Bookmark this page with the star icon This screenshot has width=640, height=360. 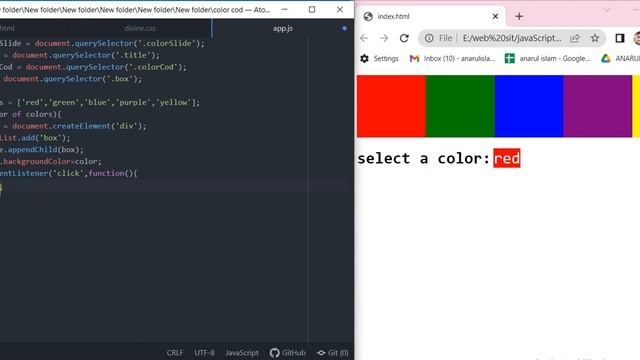[595, 38]
